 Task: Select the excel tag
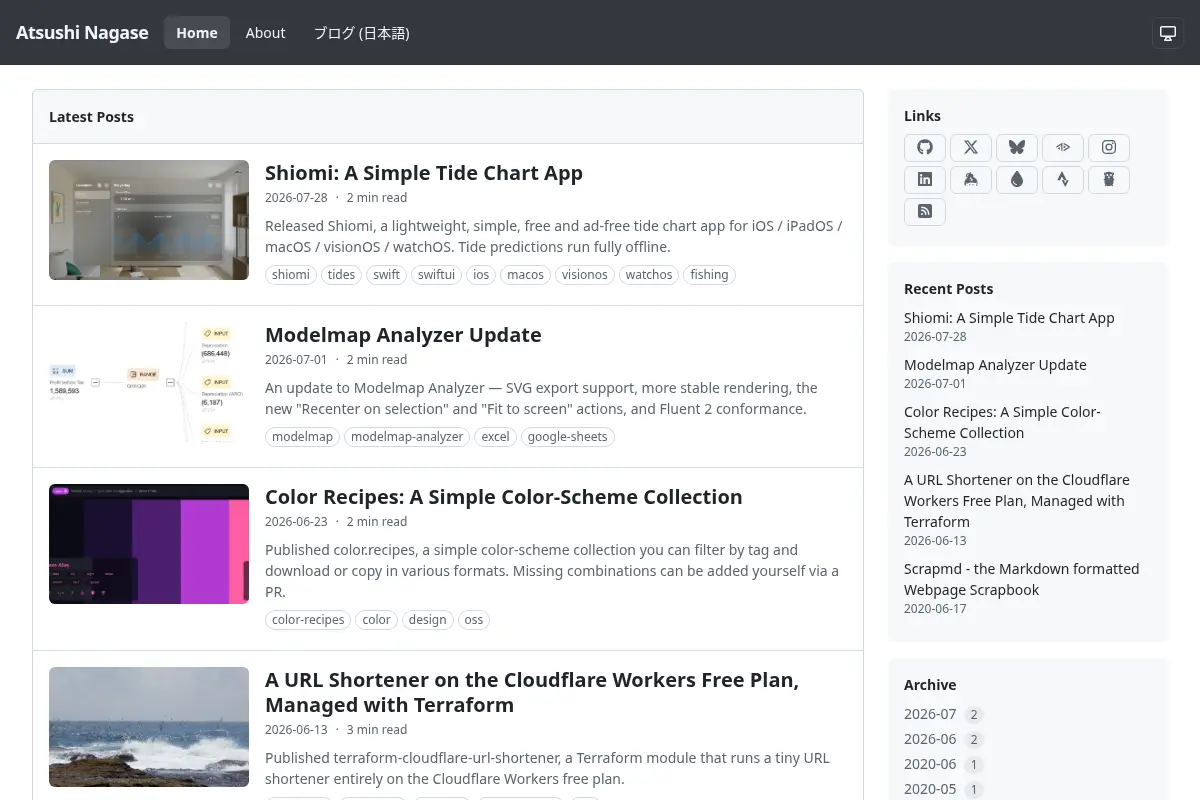pos(495,437)
